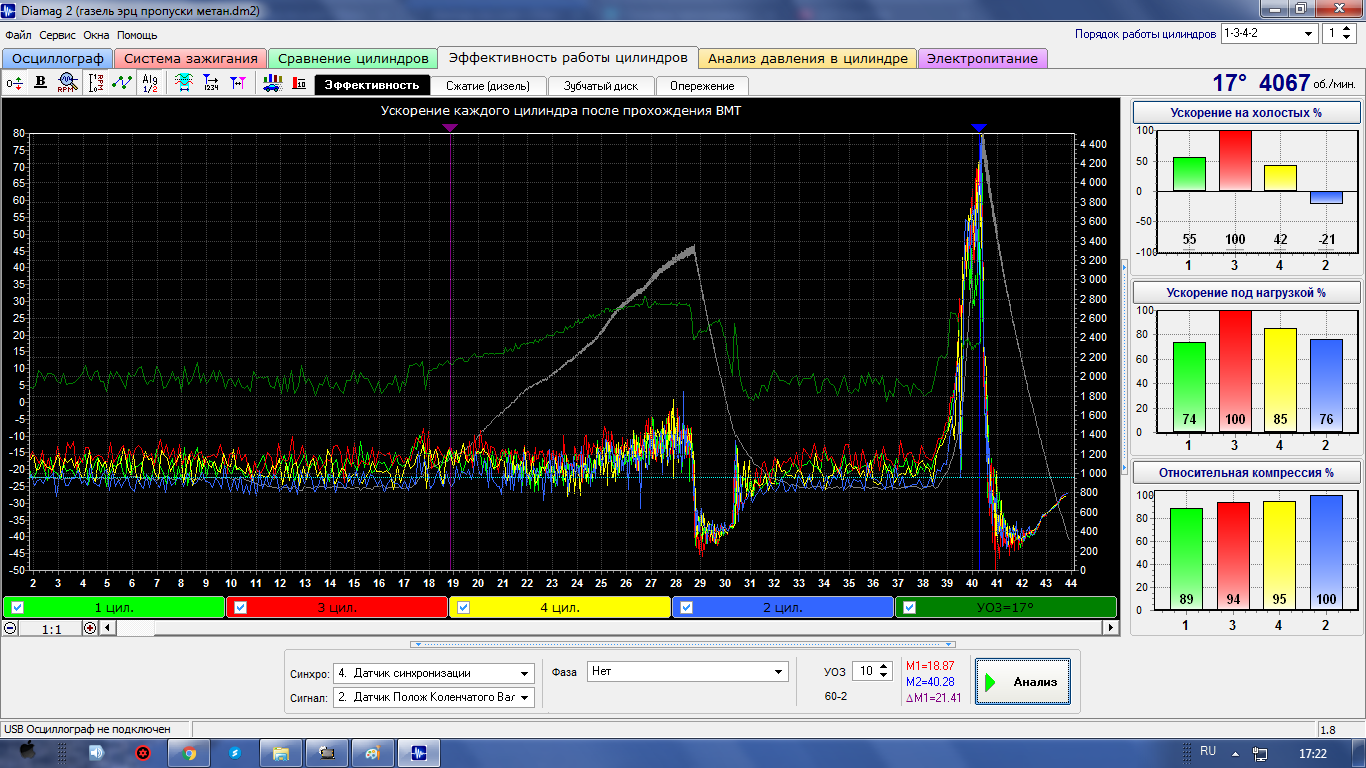Toggle the 1 цил. checkbox
This screenshot has width=1366, height=768.
(x=18, y=607)
